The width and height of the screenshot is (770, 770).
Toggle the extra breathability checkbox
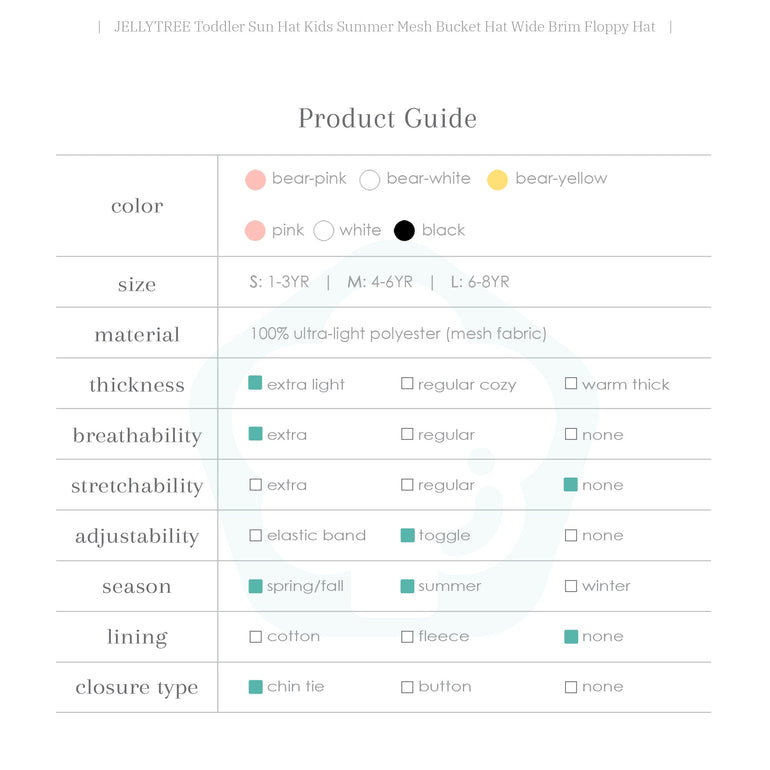click(255, 434)
